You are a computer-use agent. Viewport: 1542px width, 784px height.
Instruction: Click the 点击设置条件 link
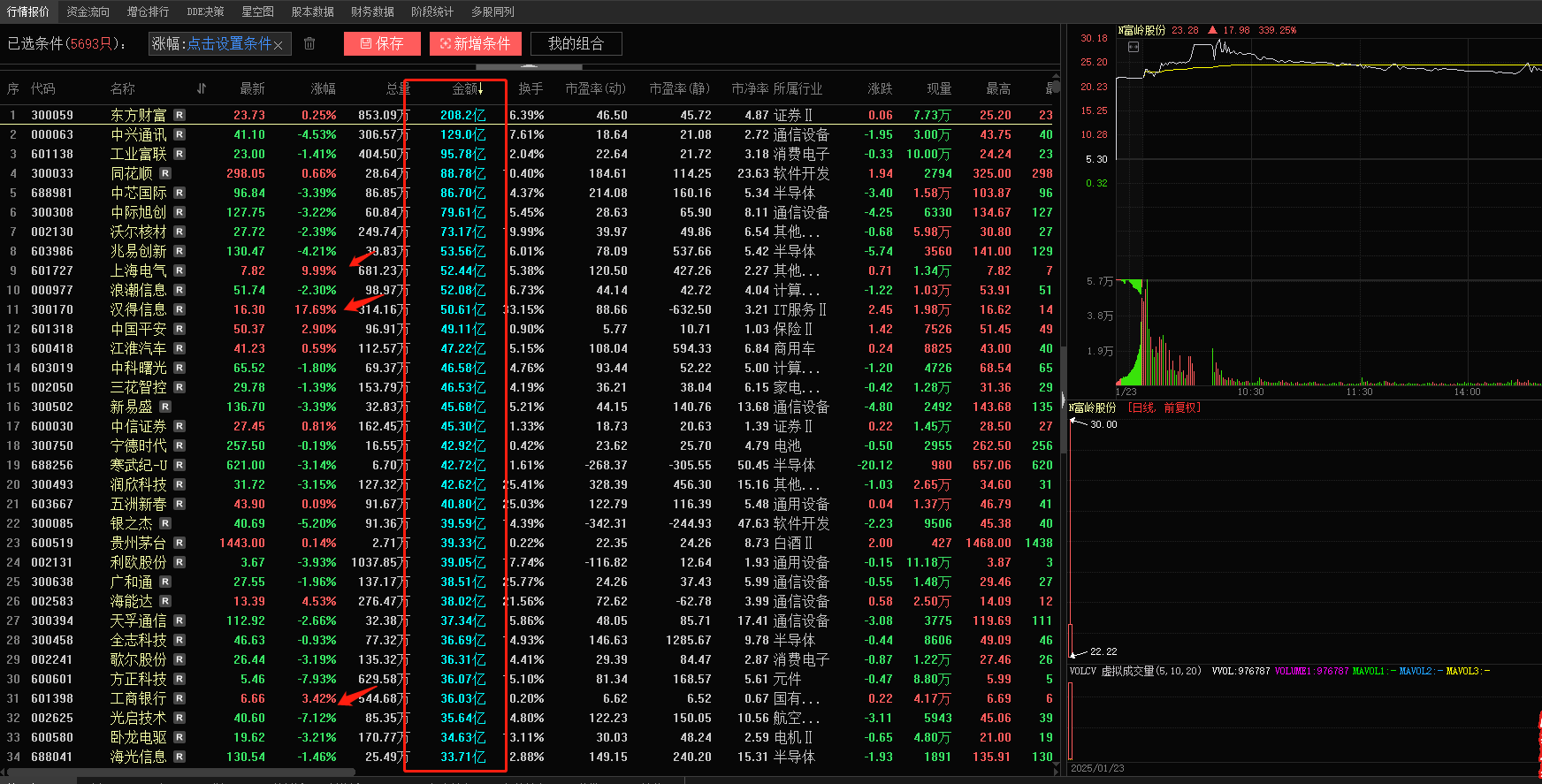229,43
